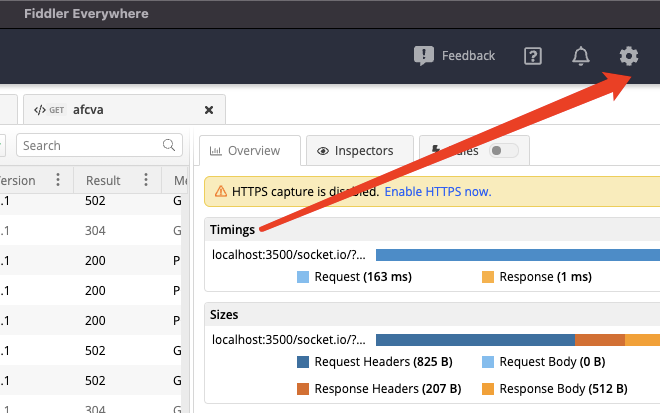Open the Version column options menu
The width and height of the screenshot is (660, 413).
[58, 180]
